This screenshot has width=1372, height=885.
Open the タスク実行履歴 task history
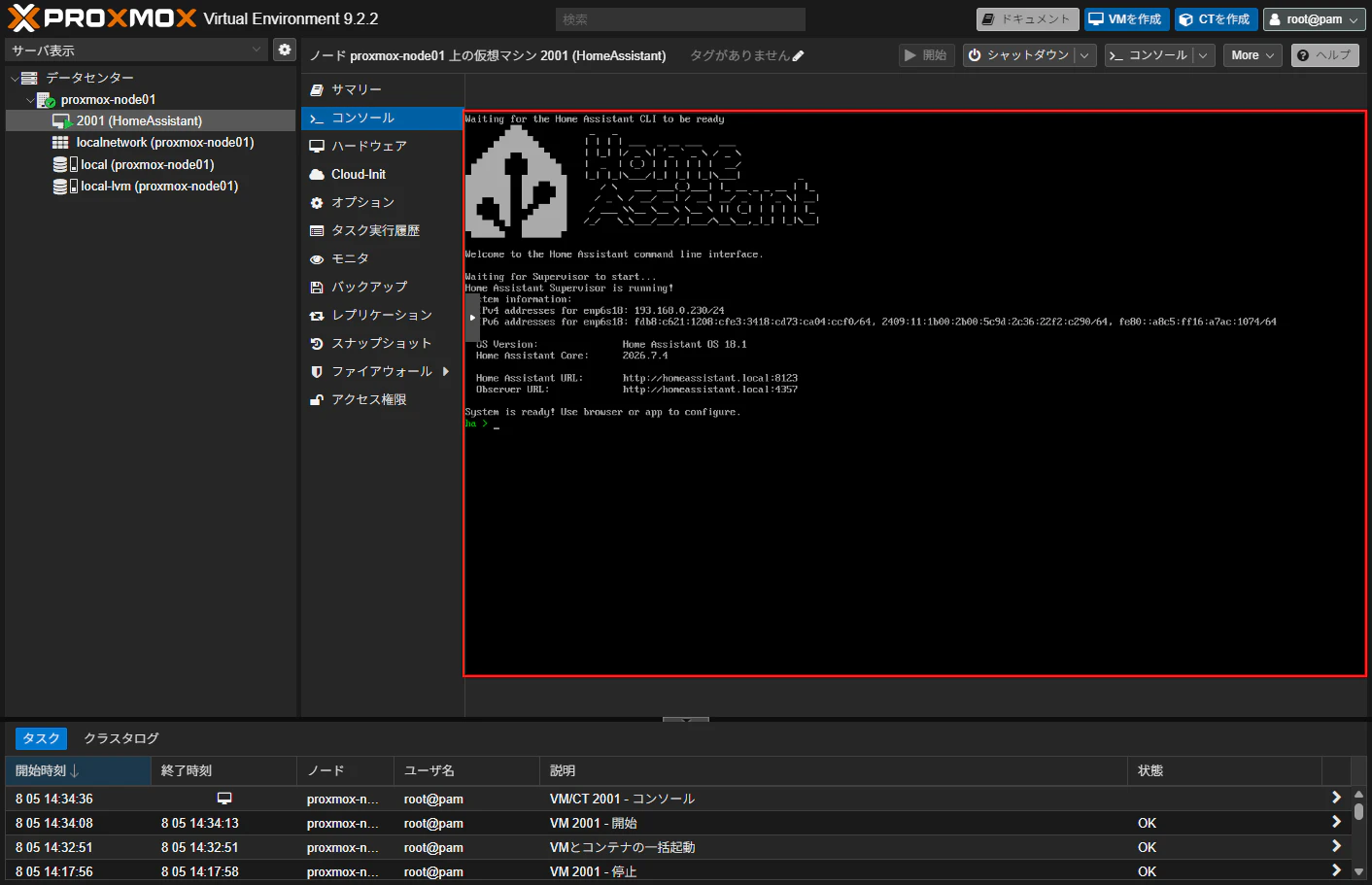coord(382,230)
